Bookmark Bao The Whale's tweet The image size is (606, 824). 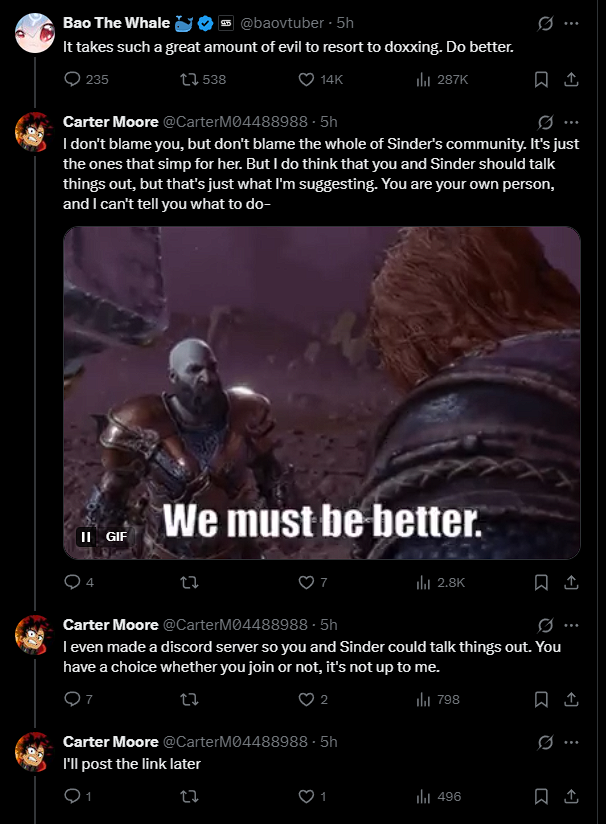pos(541,79)
